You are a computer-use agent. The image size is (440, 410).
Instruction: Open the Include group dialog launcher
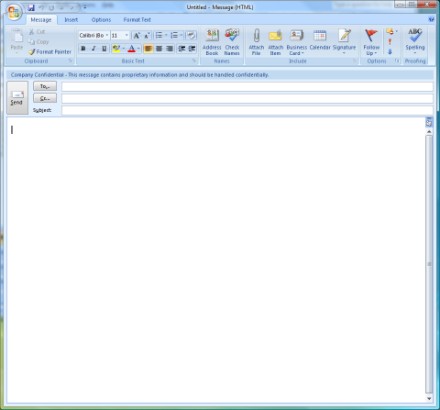point(355,61)
